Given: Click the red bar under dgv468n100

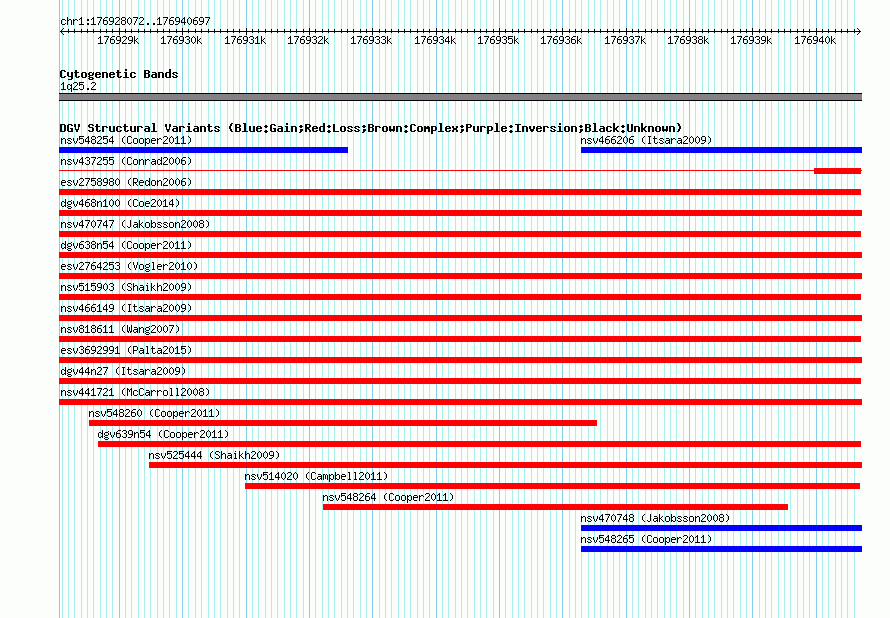Looking at the screenshot, I should 460,213.
